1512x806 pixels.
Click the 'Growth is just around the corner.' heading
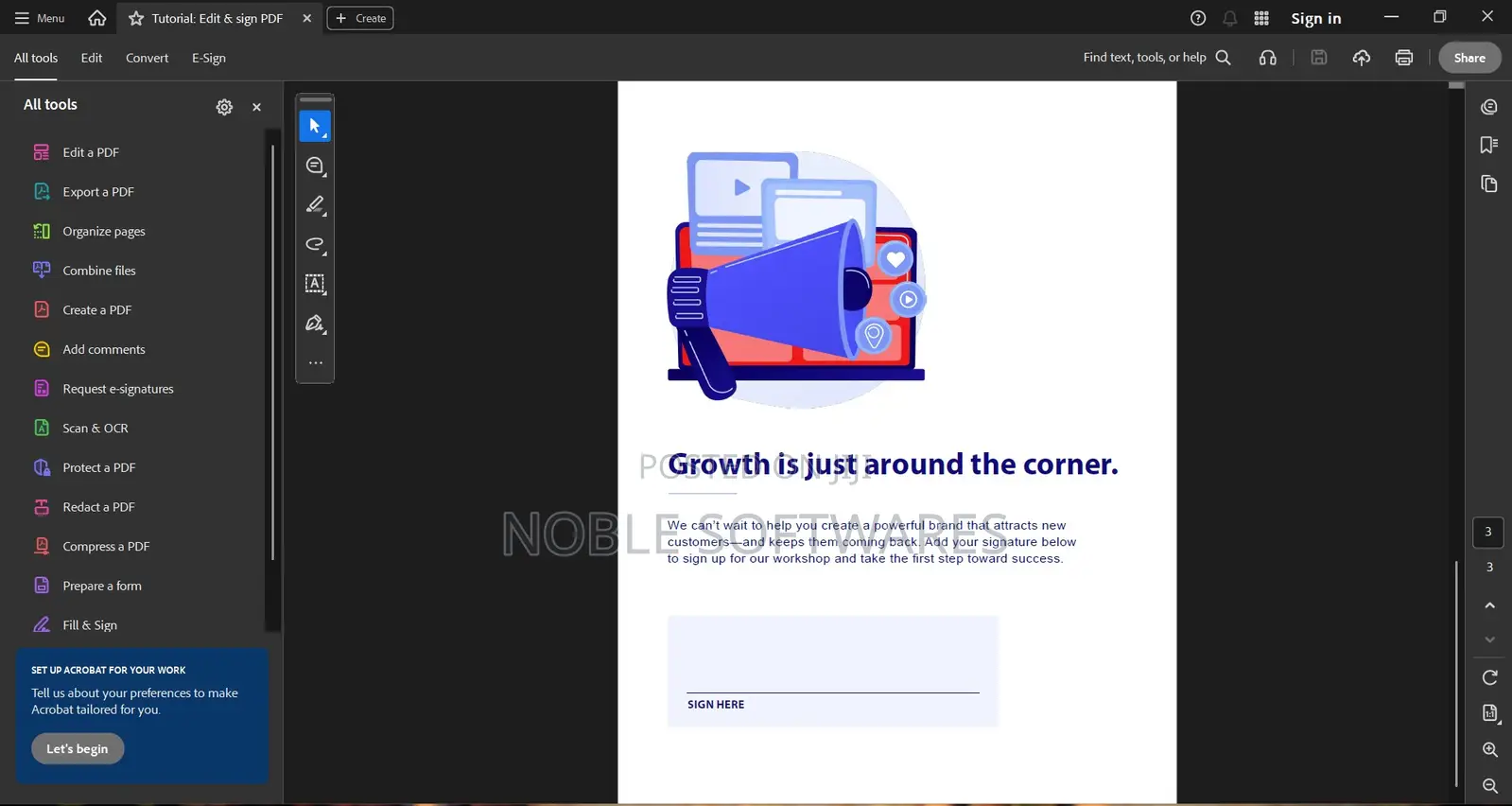[x=893, y=464]
